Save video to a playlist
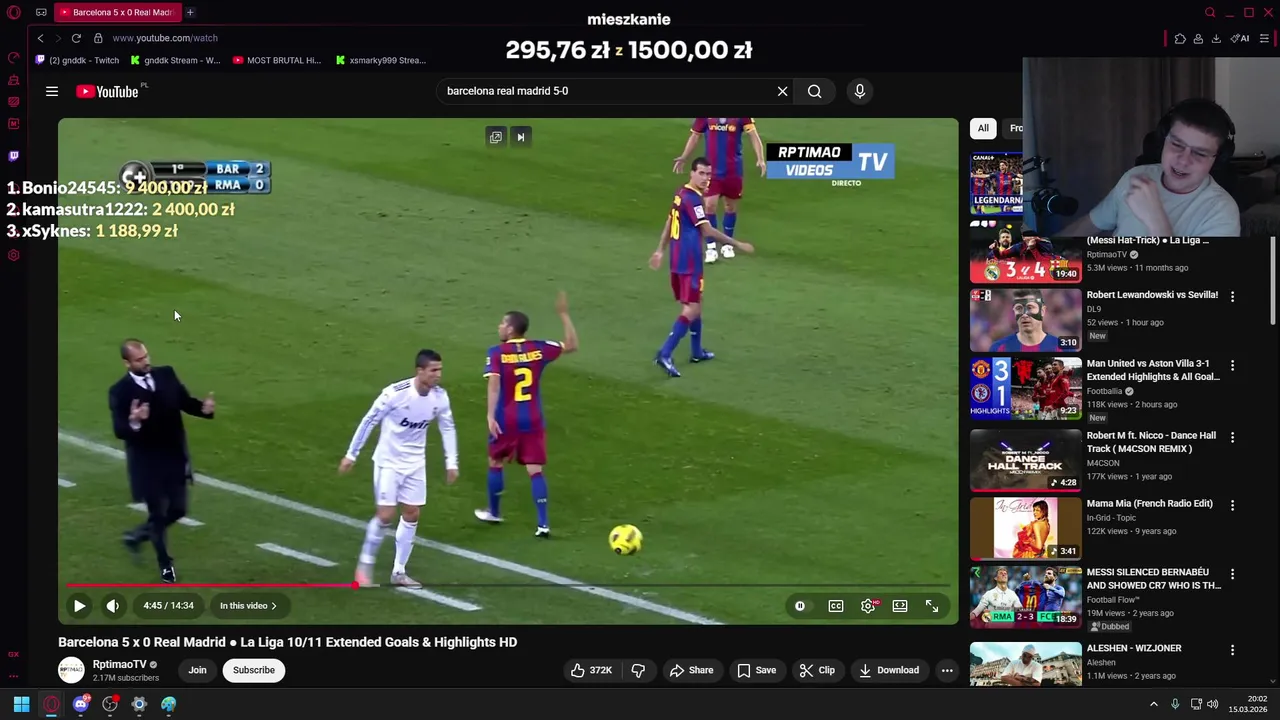Image resolution: width=1280 pixels, height=720 pixels. (757, 670)
